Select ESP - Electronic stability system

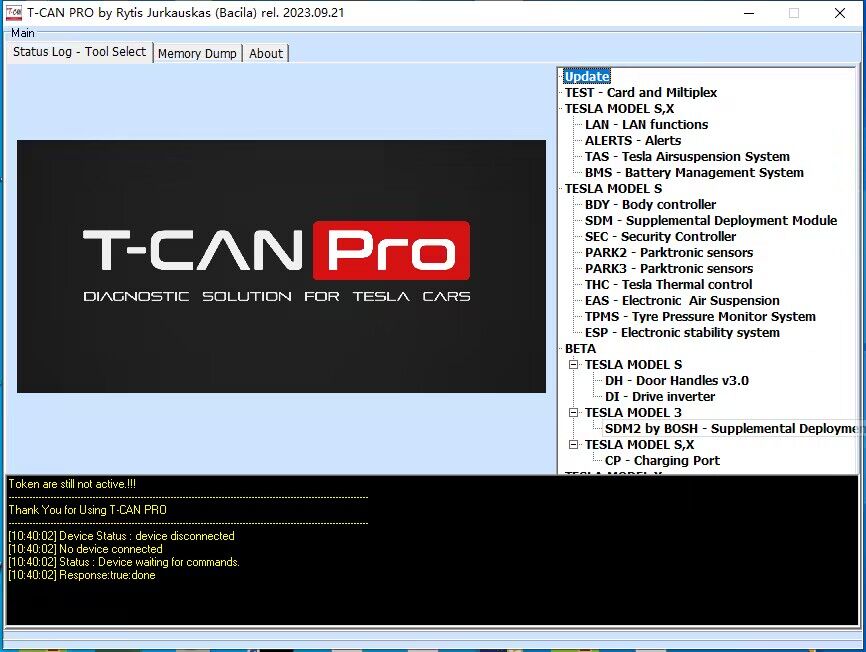click(x=682, y=332)
